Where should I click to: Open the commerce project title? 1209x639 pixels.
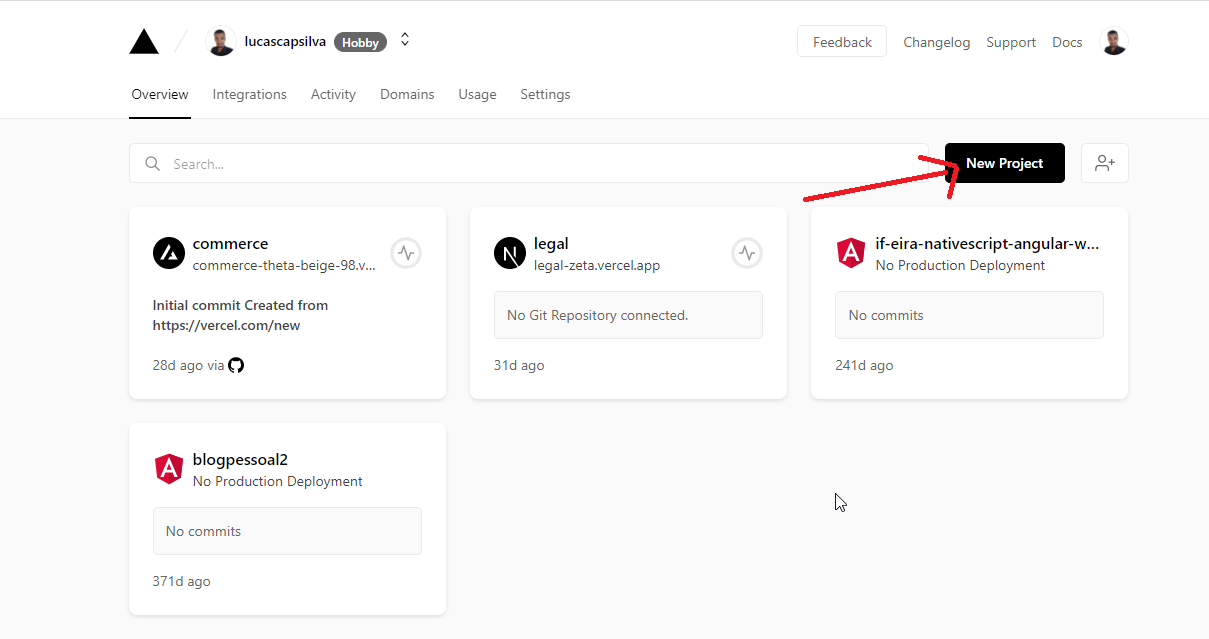[230, 244]
